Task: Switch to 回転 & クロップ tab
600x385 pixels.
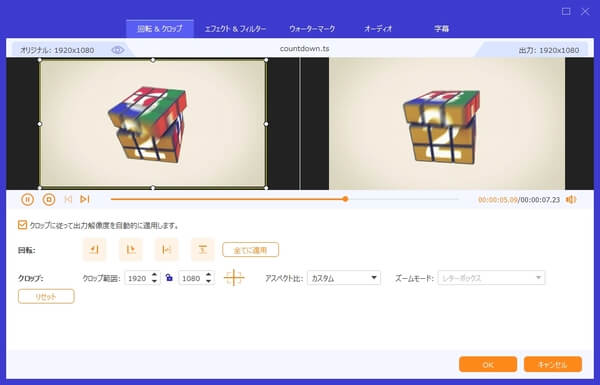Action: tap(160, 29)
